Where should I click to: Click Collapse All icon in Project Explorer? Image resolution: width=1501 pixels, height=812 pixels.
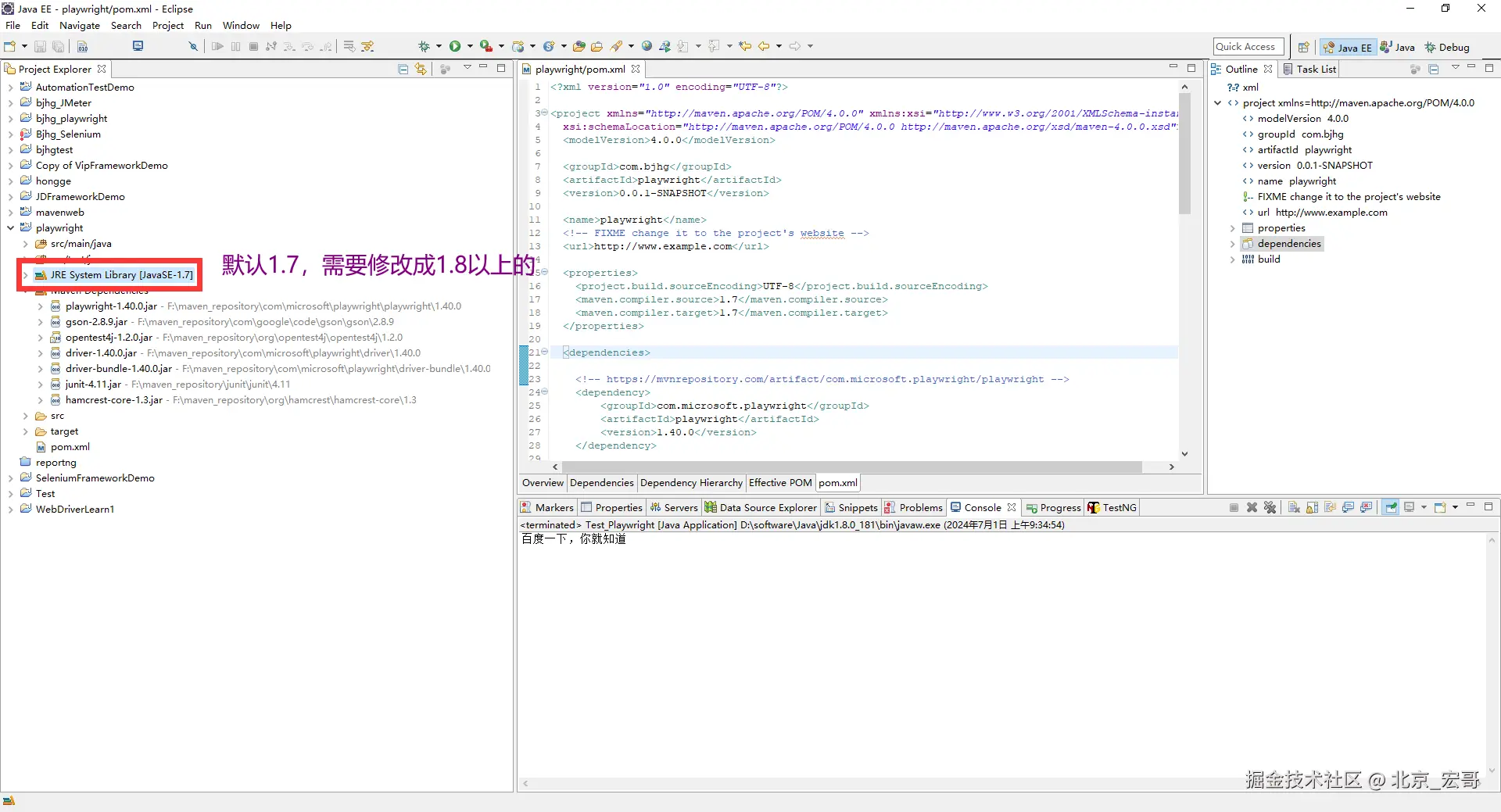pyautogui.click(x=403, y=69)
